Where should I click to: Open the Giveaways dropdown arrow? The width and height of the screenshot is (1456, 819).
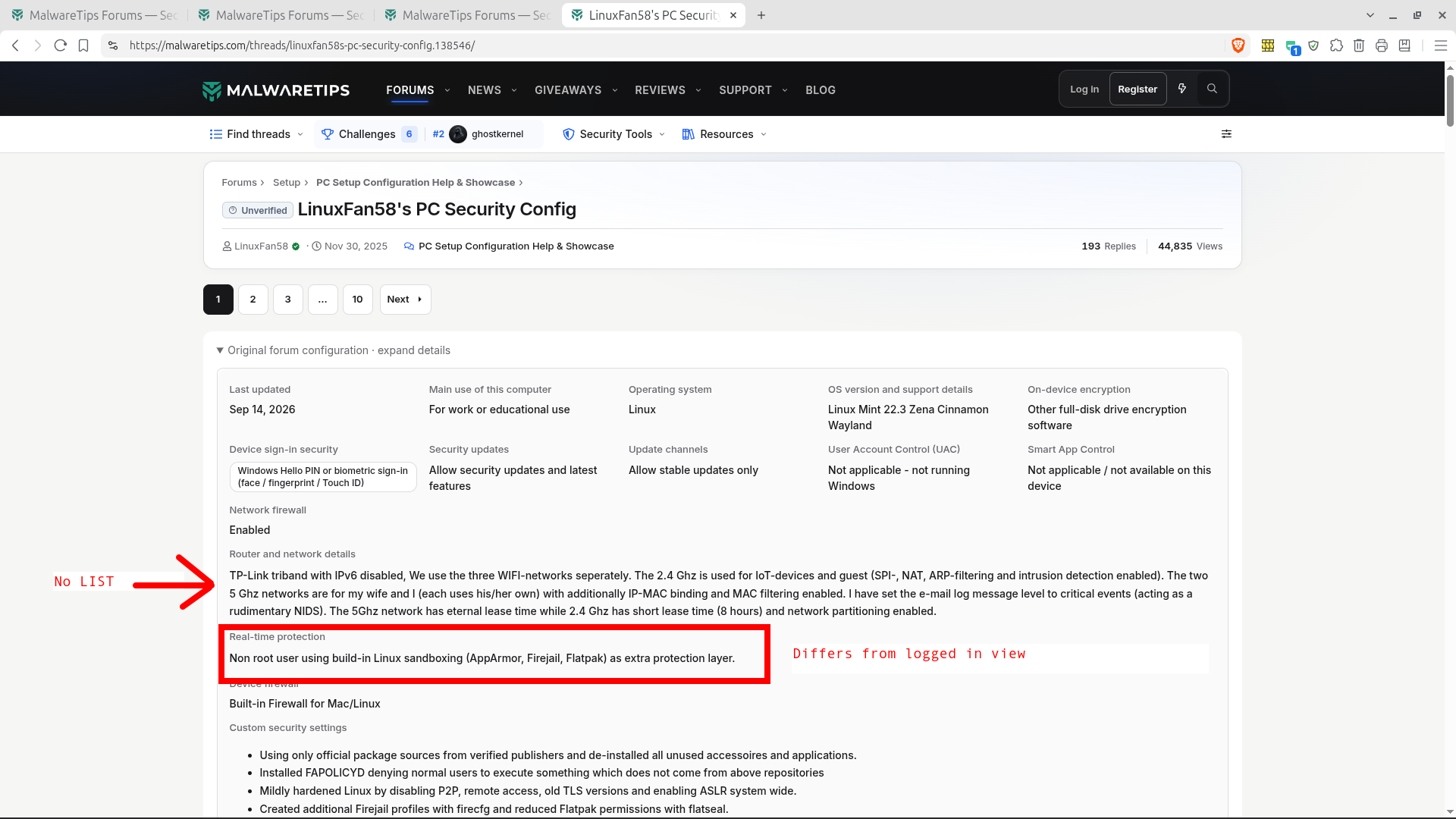coord(615,90)
